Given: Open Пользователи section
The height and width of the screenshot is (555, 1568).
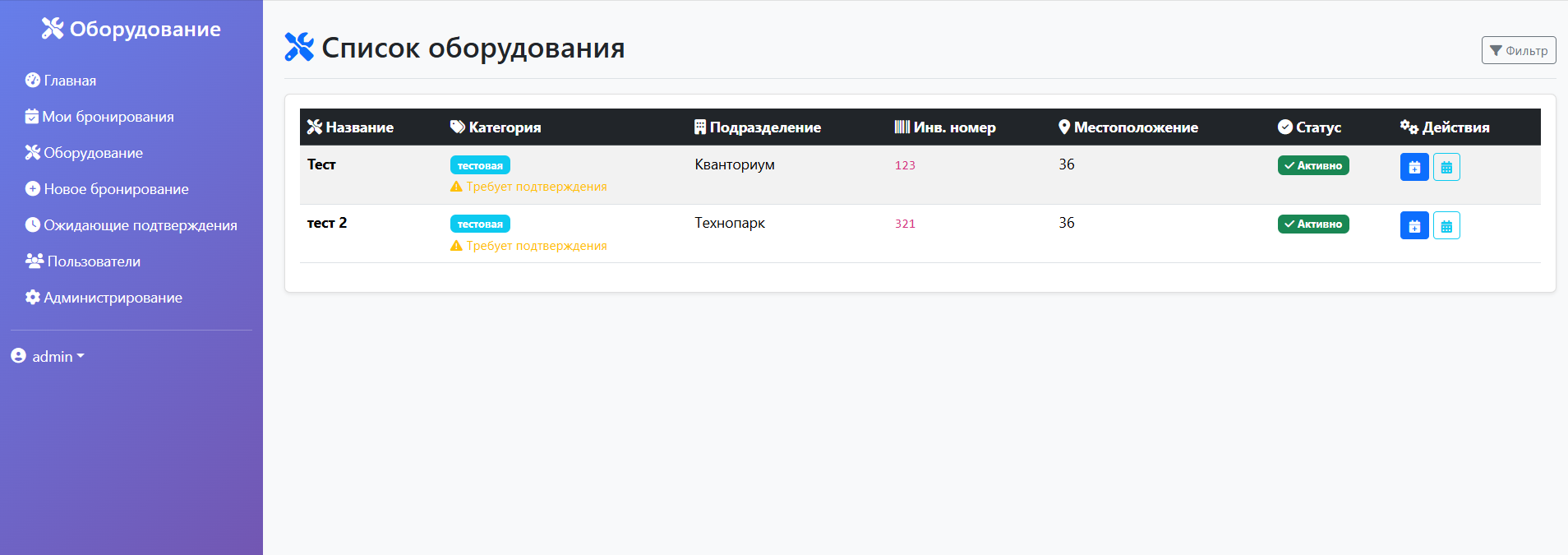Looking at the screenshot, I should point(83,261).
